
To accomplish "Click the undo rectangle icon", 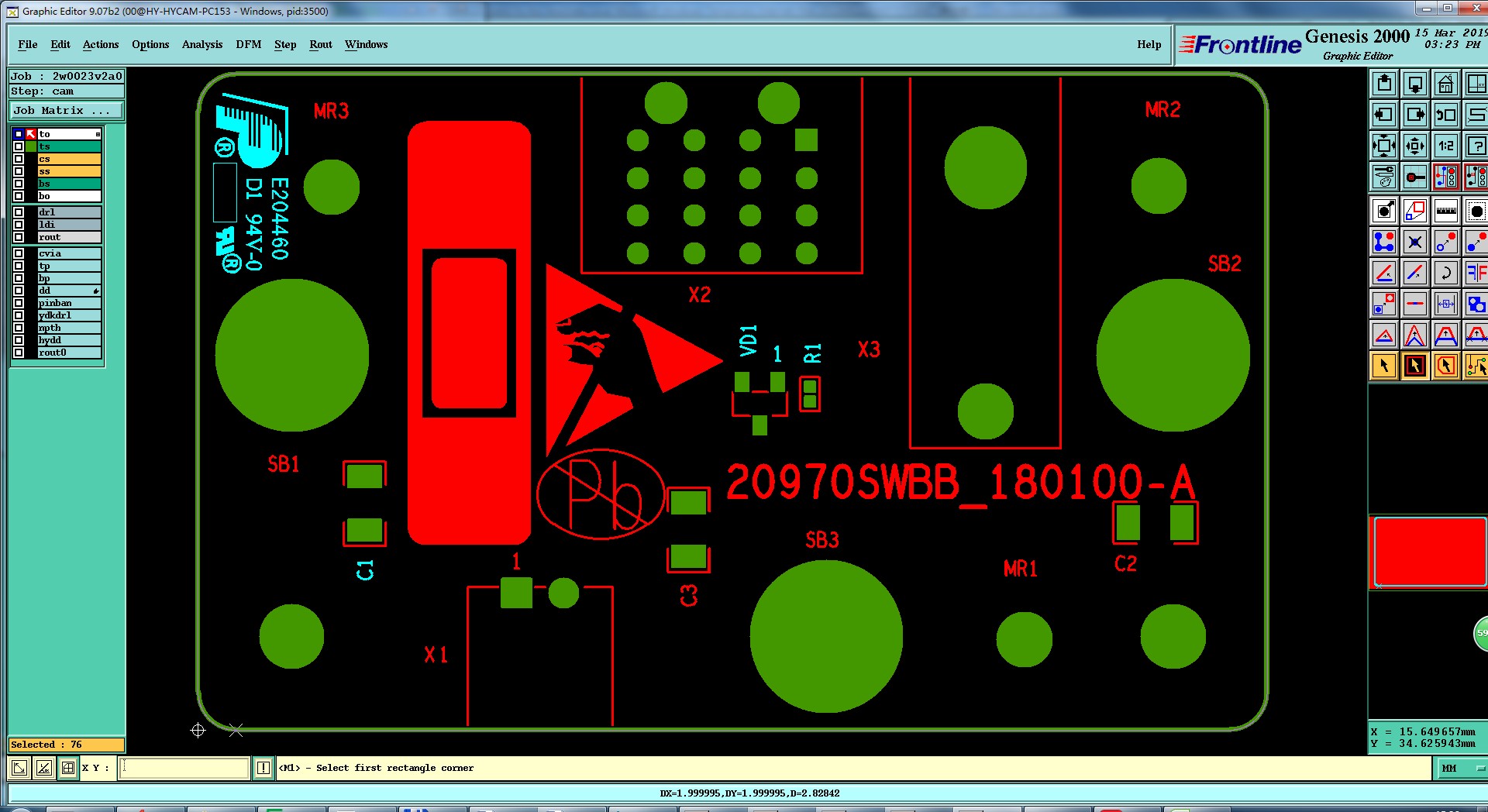I will 1445,115.
